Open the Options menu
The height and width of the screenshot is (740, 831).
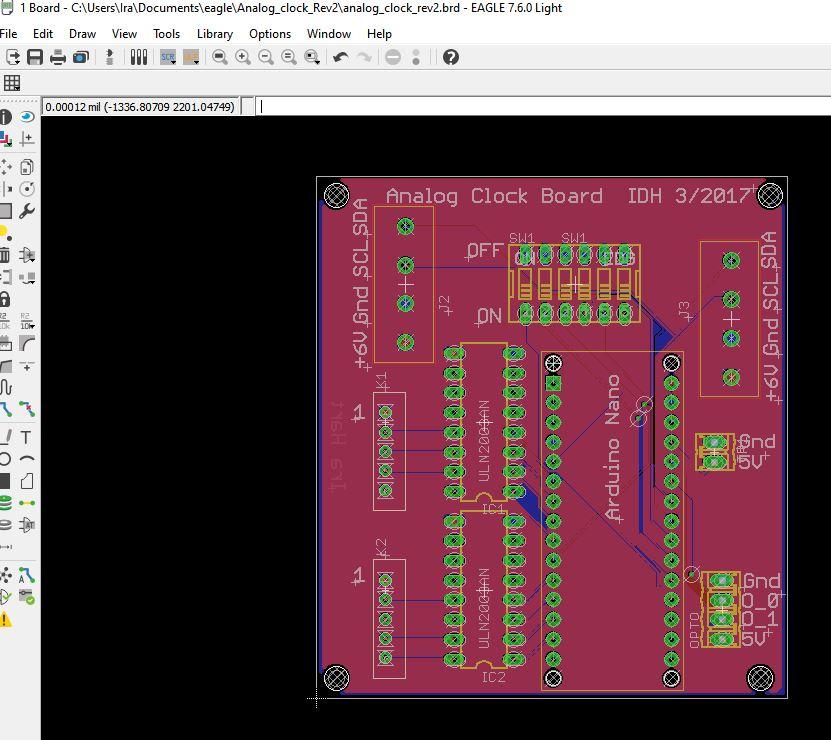(270, 34)
